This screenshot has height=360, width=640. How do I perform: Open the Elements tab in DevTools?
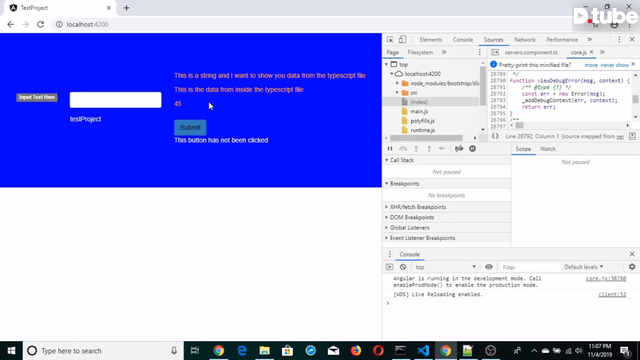pos(431,40)
